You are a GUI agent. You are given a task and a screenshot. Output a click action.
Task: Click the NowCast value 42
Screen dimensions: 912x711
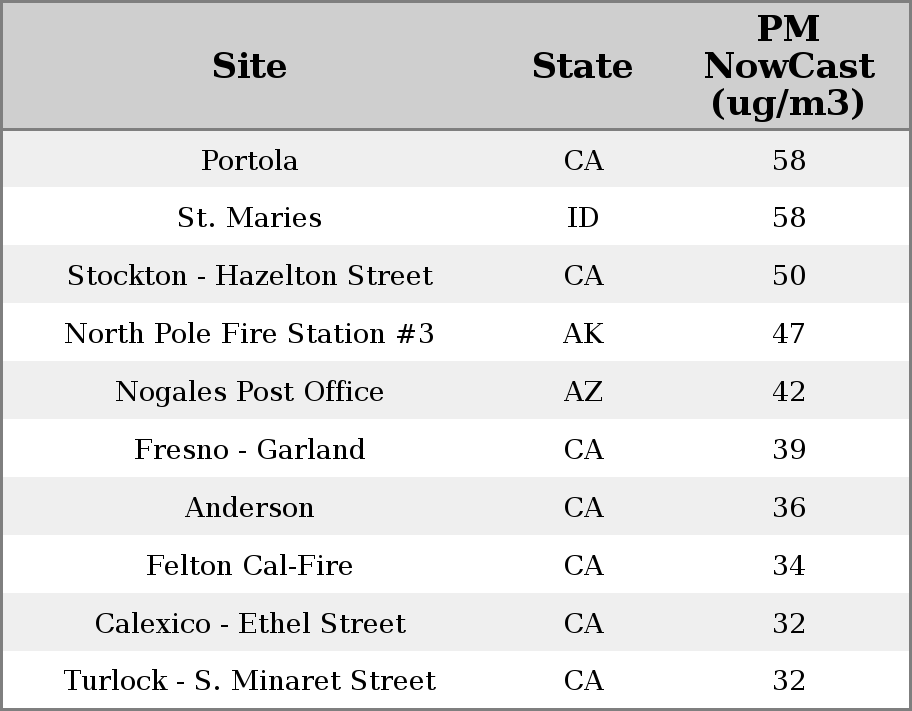tap(789, 392)
